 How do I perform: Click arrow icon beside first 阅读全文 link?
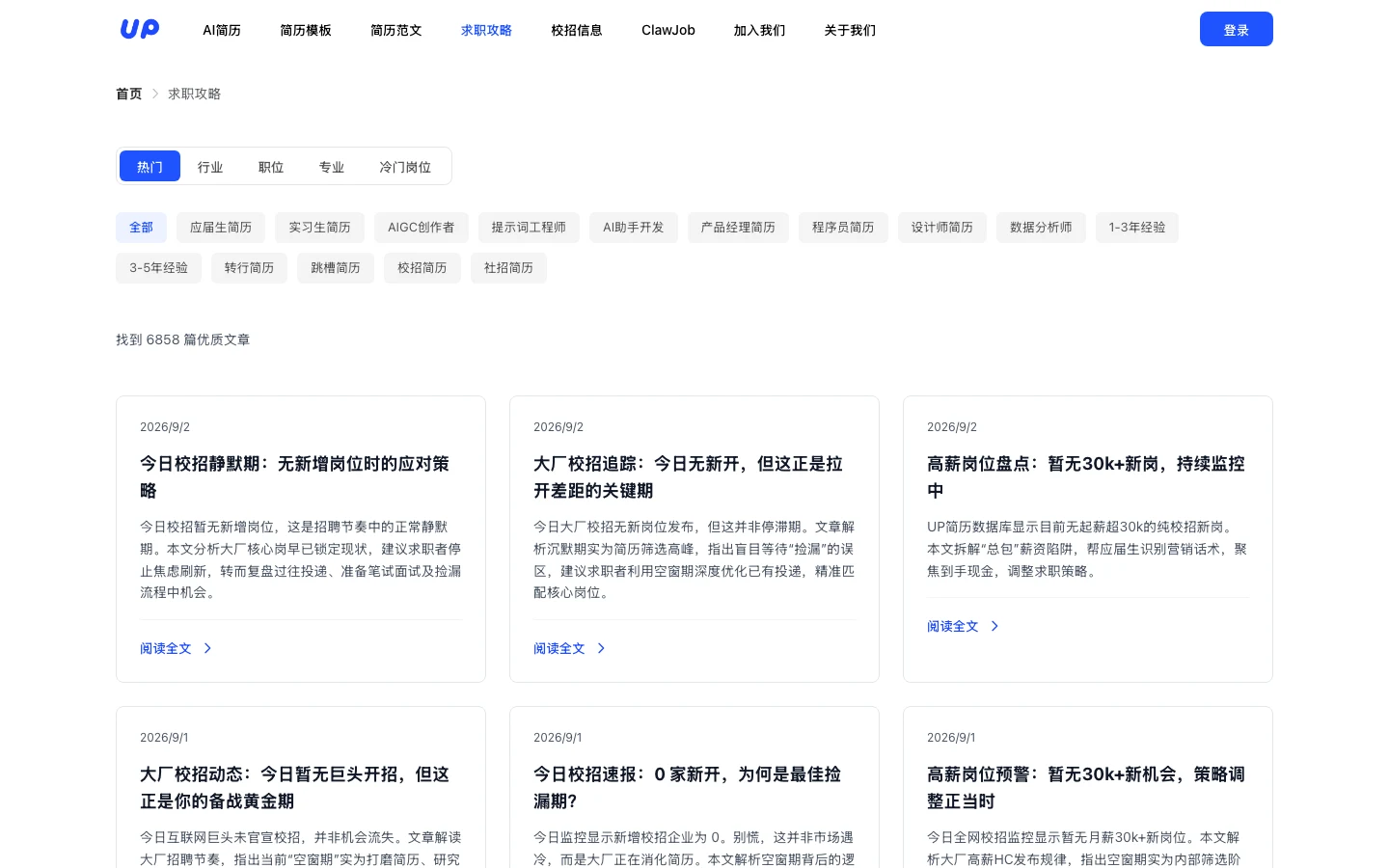click(x=207, y=648)
